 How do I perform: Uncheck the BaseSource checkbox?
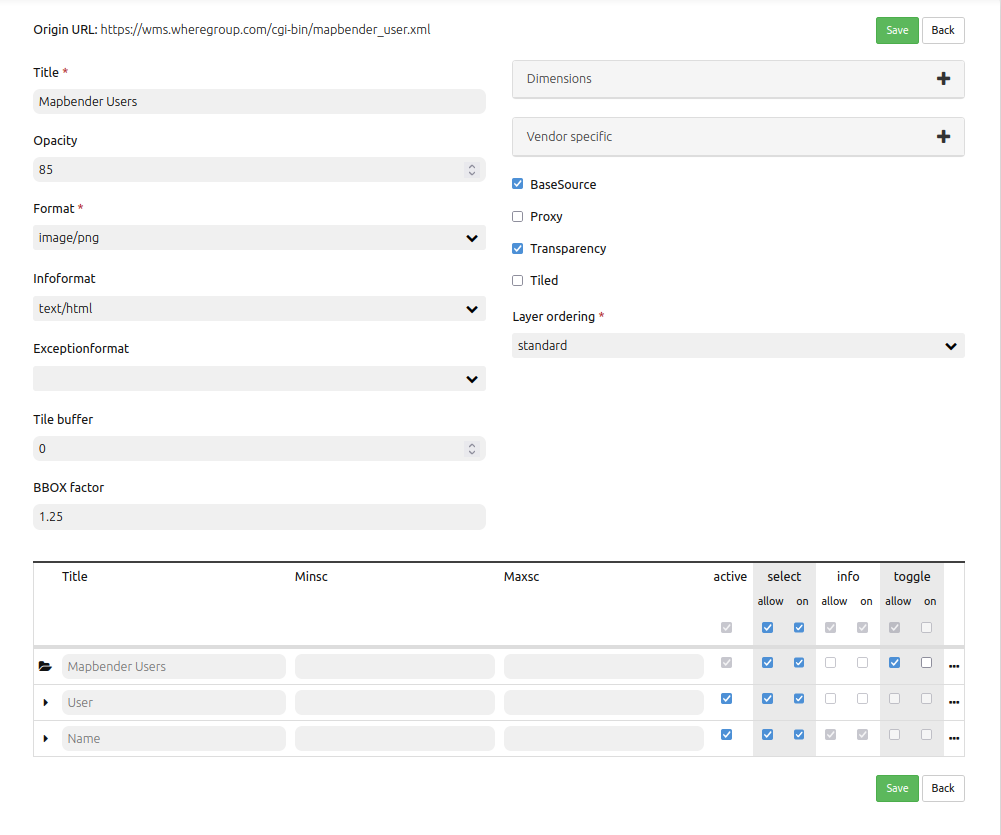tap(518, 184)
